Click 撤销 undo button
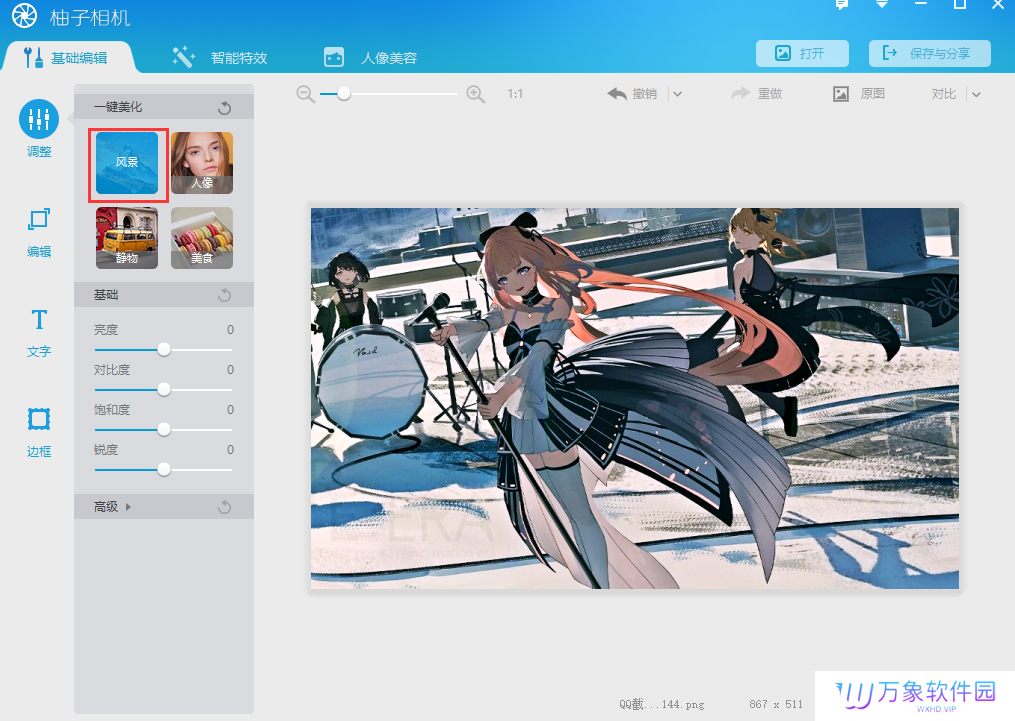 pos(632,94)
